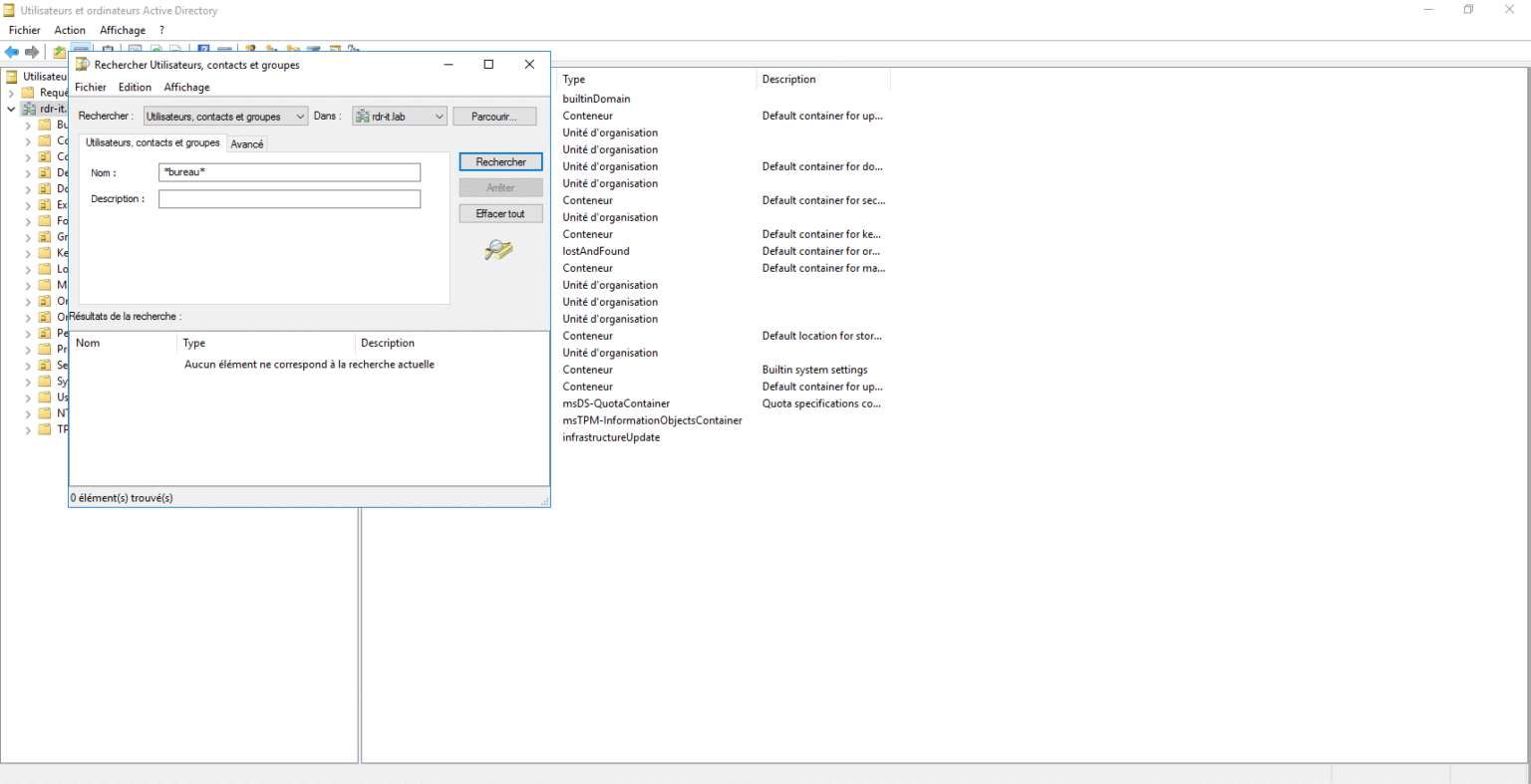Open the Edition menu in the search dialog

click(135, 87)
